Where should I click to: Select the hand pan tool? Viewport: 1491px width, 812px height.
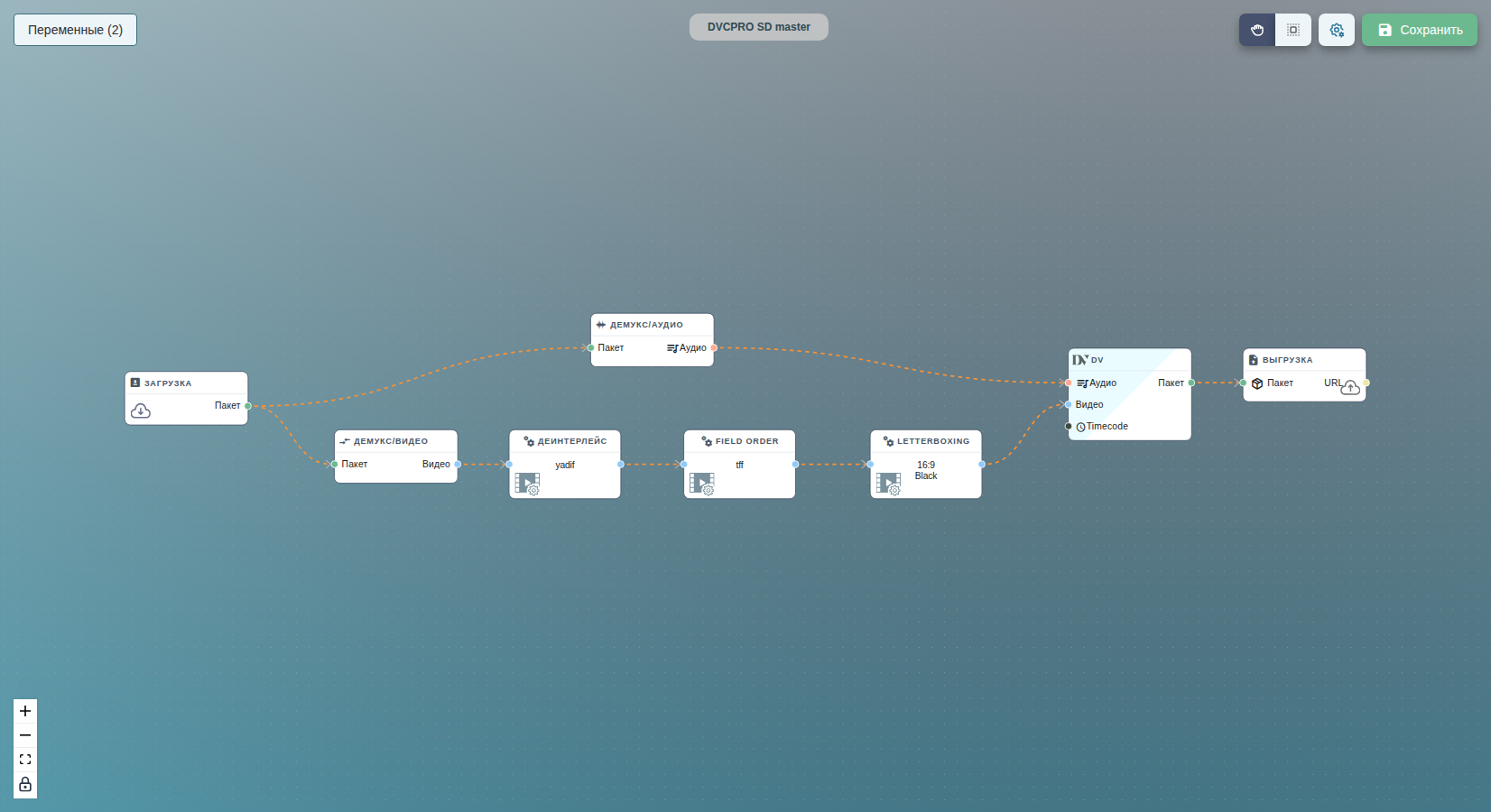1257,30
